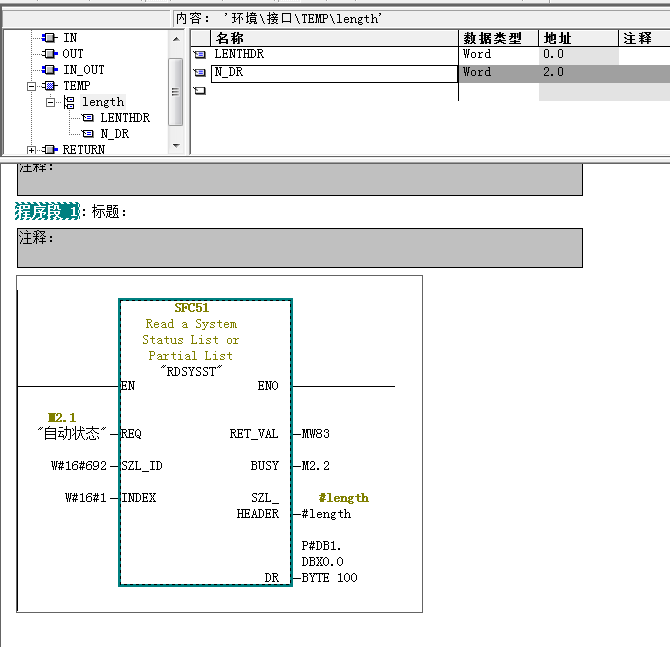Click address cell 0.0

pos(579,55)
